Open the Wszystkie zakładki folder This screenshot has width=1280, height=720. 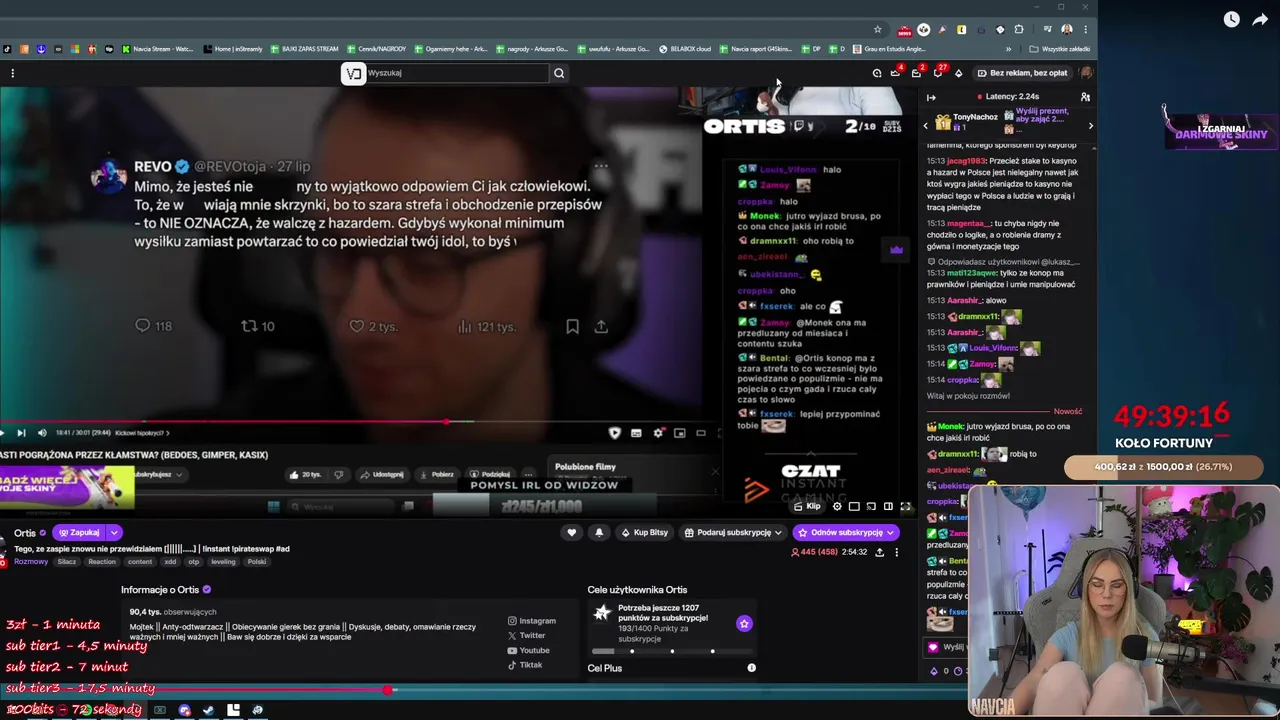pyautogui.click(x=1060, y=48)
